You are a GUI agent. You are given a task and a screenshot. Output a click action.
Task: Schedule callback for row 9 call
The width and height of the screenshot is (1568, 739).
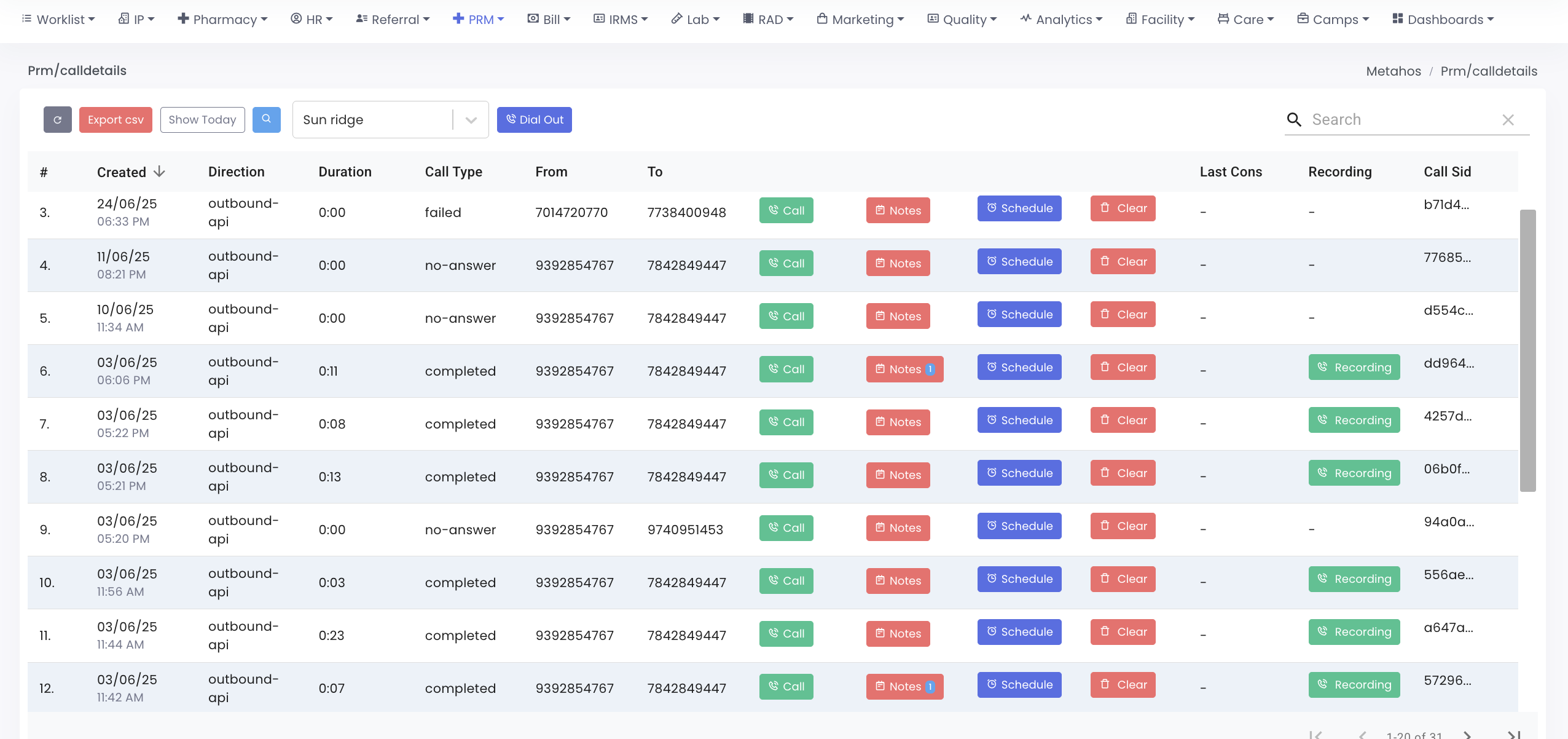tap(1019, 526)
